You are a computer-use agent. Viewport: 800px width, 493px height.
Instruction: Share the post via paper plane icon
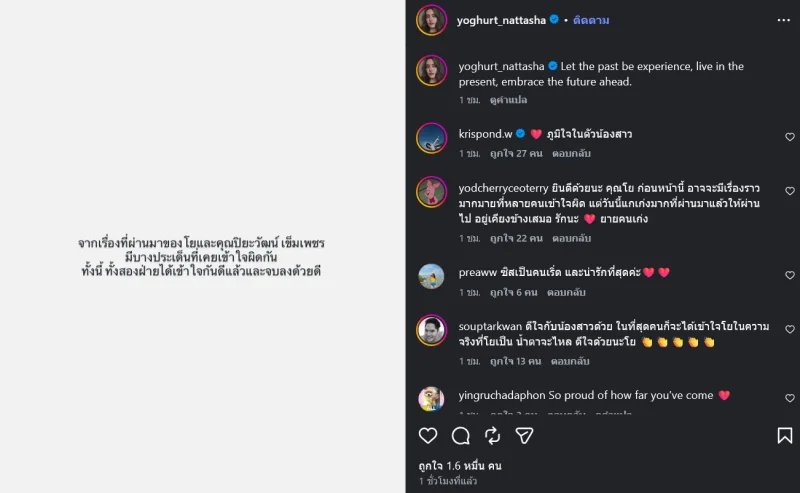point(524,435)
